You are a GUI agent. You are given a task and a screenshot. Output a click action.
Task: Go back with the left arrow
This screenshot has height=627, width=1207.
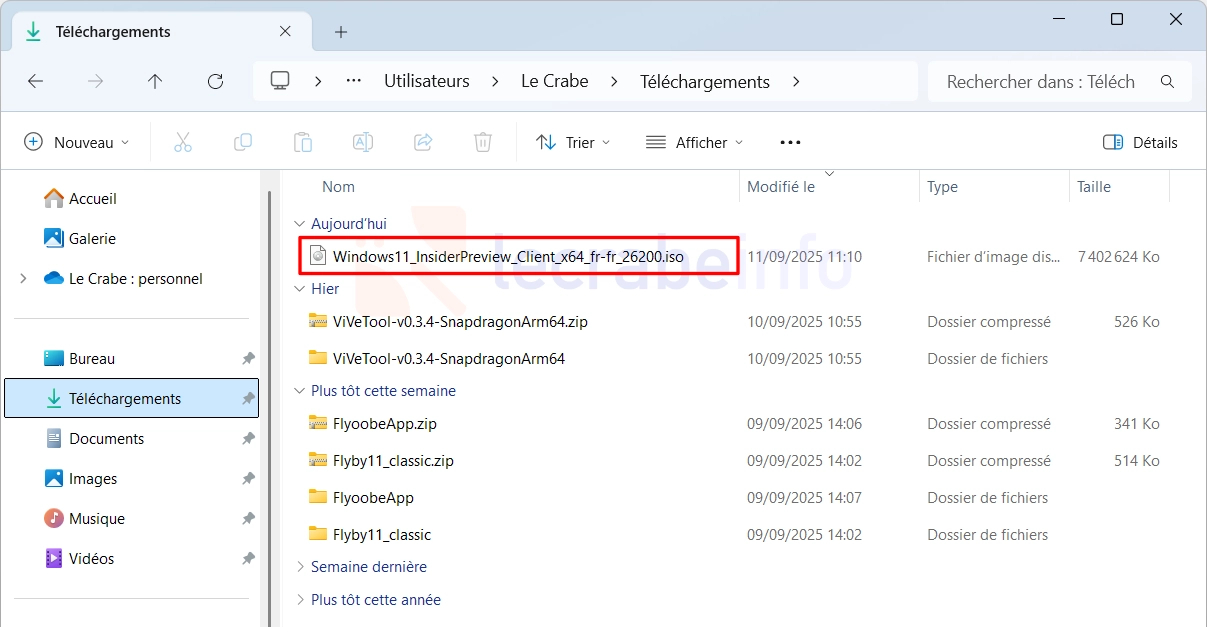36,82
